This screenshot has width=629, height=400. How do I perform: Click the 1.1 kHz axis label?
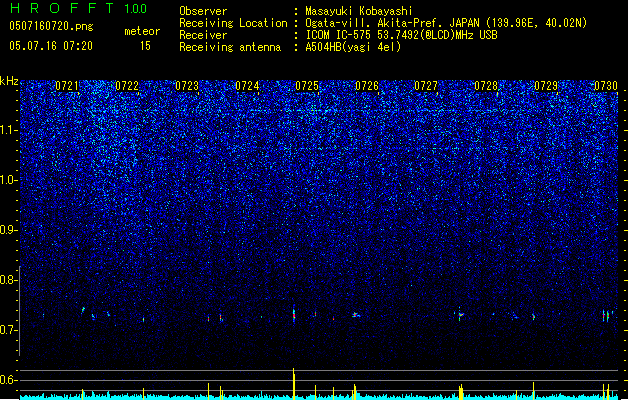click(x=8, y=130)
